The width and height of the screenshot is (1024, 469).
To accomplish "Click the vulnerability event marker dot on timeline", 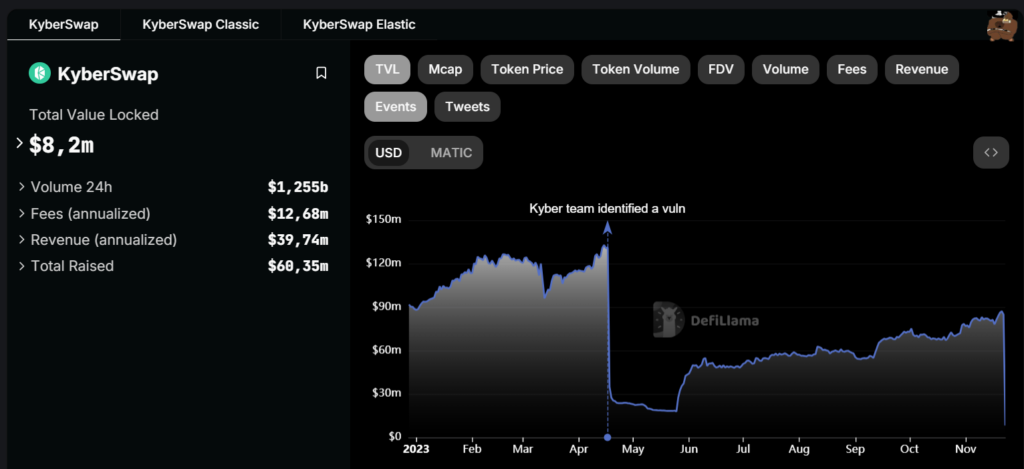I will [607, 437].
